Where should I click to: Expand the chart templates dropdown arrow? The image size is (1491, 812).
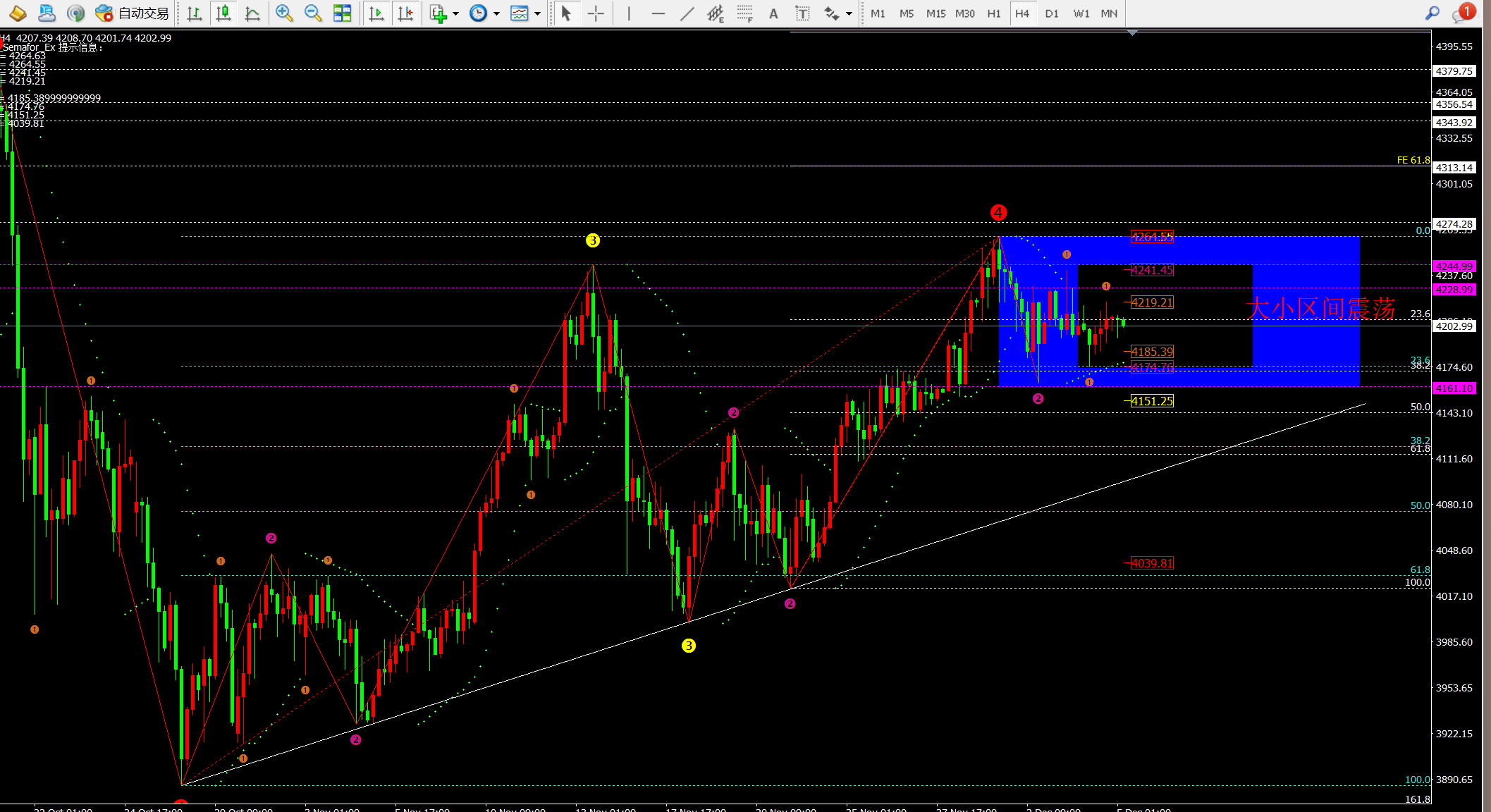pos(537,14)
